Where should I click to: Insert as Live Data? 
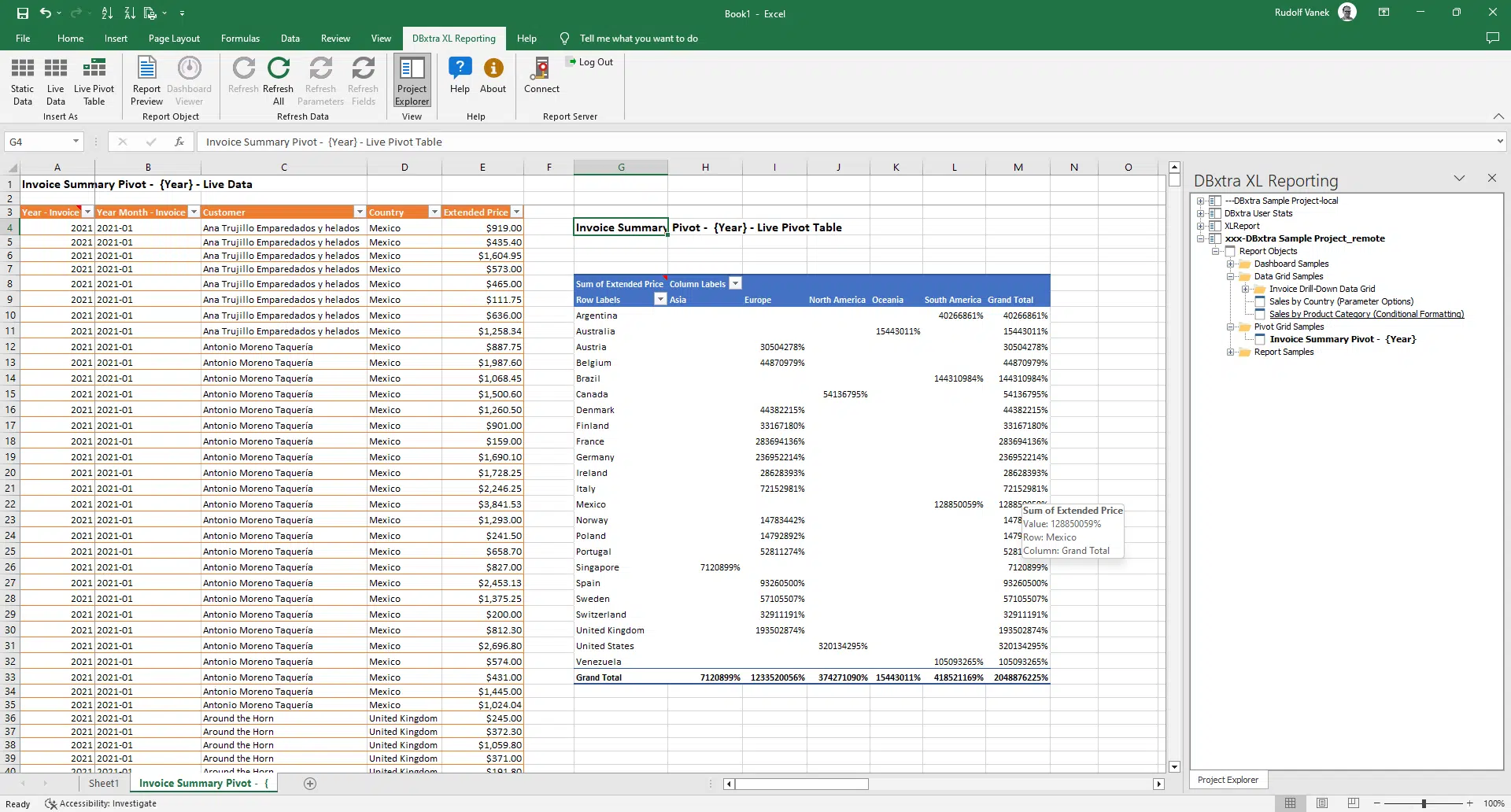click(56, 81)
